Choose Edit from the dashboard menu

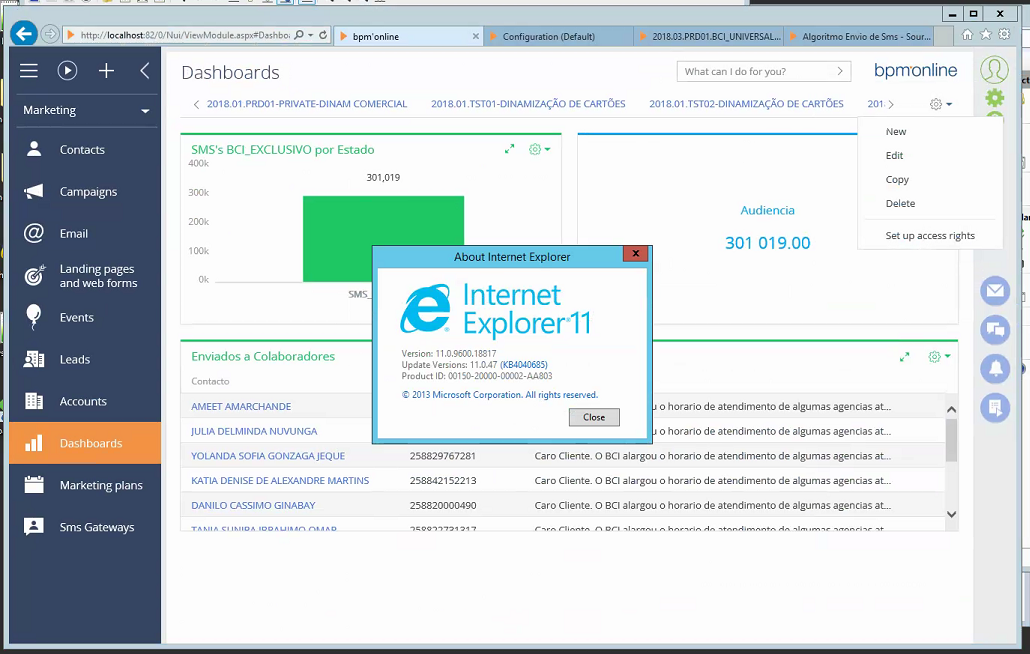pyautogui.click(x=894, y=156)
